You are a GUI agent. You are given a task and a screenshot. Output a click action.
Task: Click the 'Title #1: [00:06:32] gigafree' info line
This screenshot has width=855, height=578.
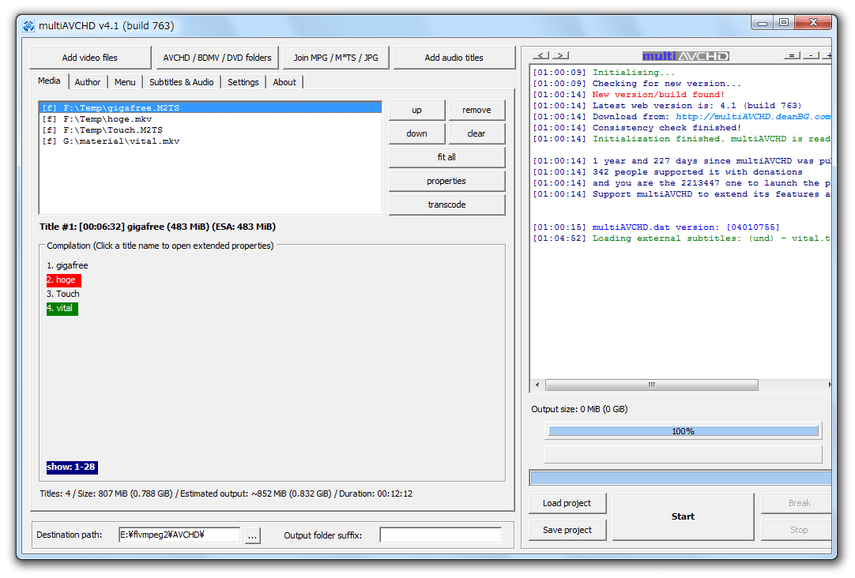[x=158, y=227]
